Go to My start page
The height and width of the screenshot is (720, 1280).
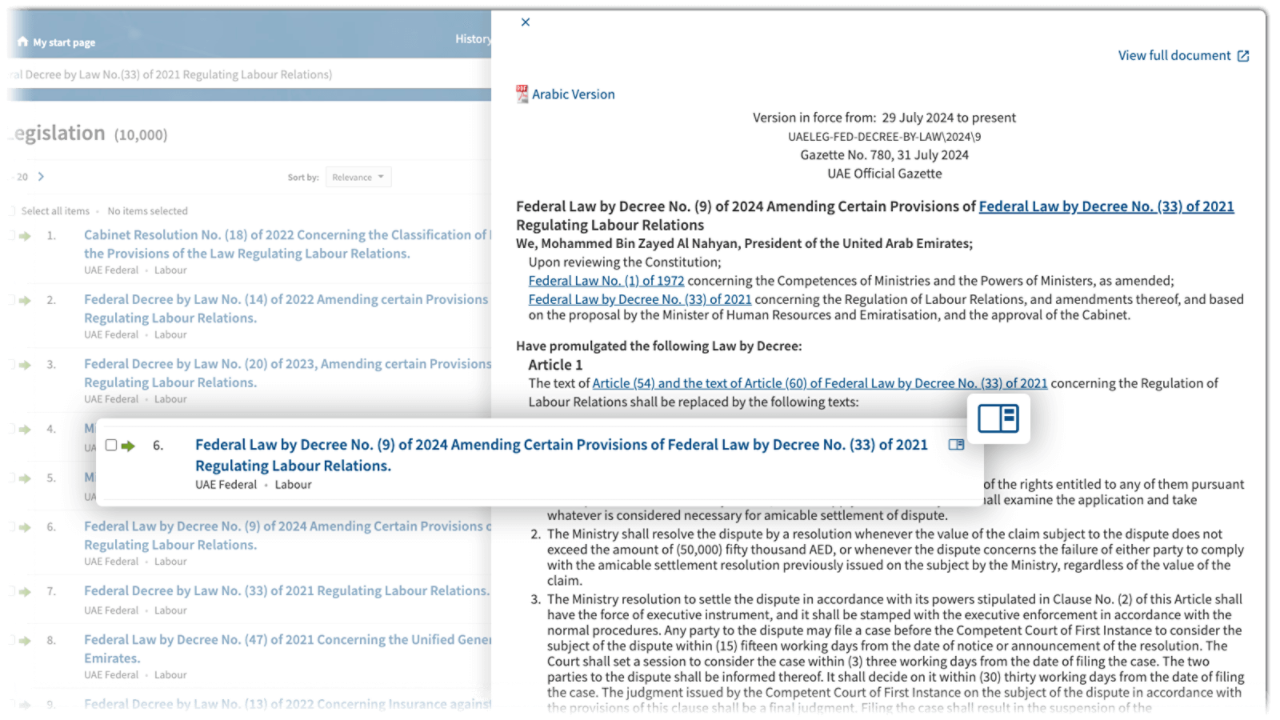point(63,43)
